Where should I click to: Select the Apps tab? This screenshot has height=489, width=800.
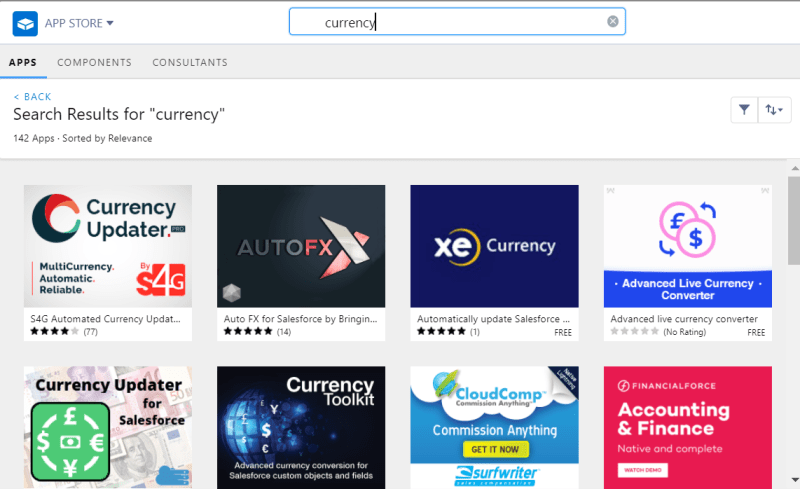click(x=23, y=62)
